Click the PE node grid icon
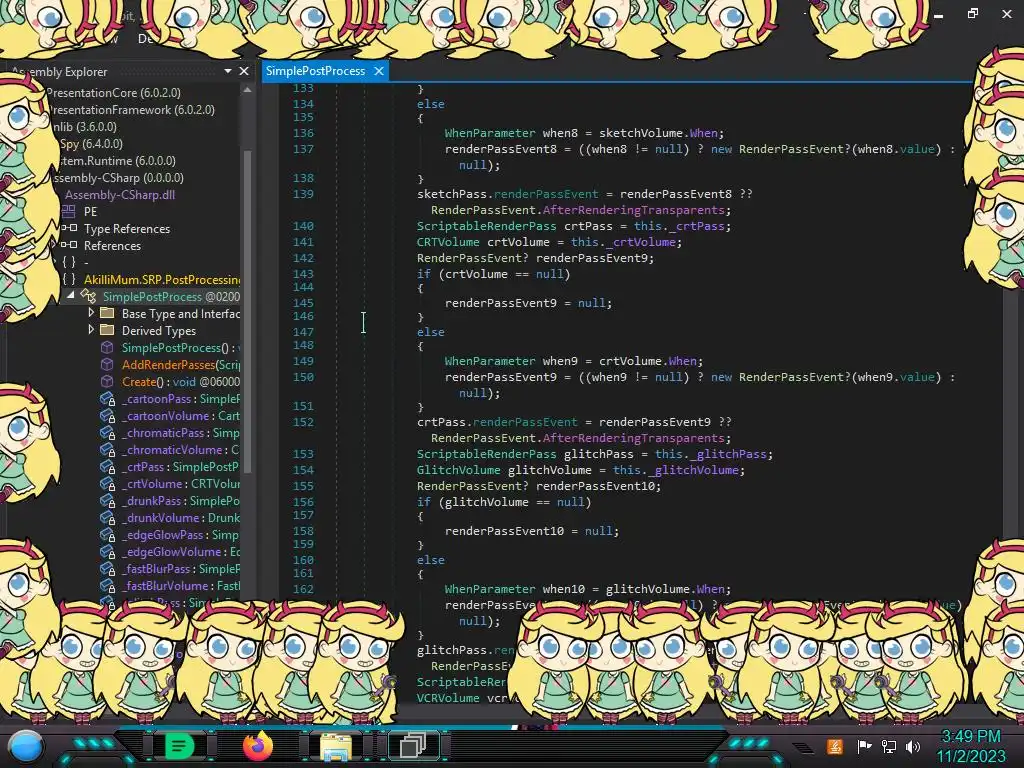 (69, 211)
